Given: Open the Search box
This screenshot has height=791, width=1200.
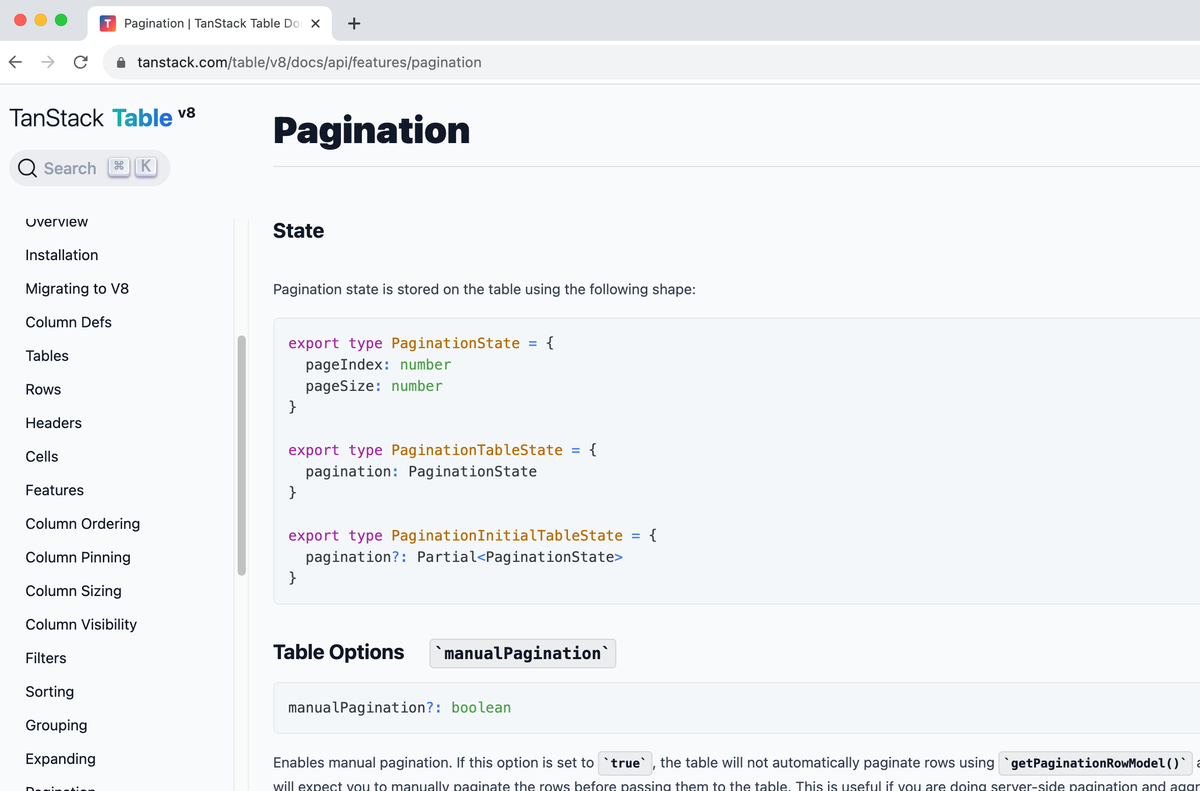Looking at the screenshot, I should (x=88, y=168).
